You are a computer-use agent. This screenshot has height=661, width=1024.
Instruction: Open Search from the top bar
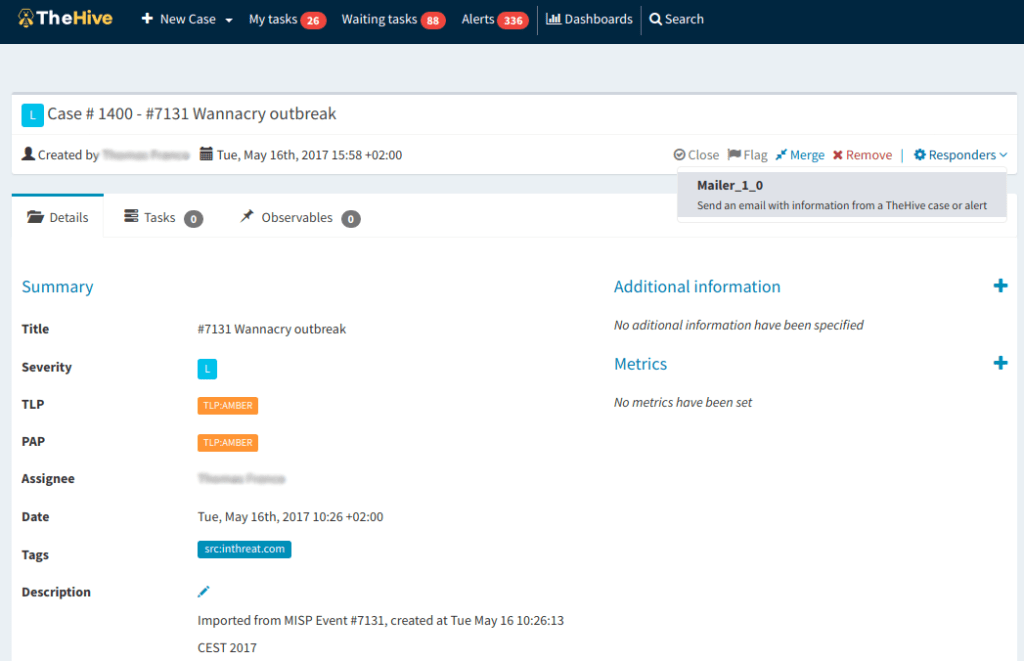(x=676, y=19)
